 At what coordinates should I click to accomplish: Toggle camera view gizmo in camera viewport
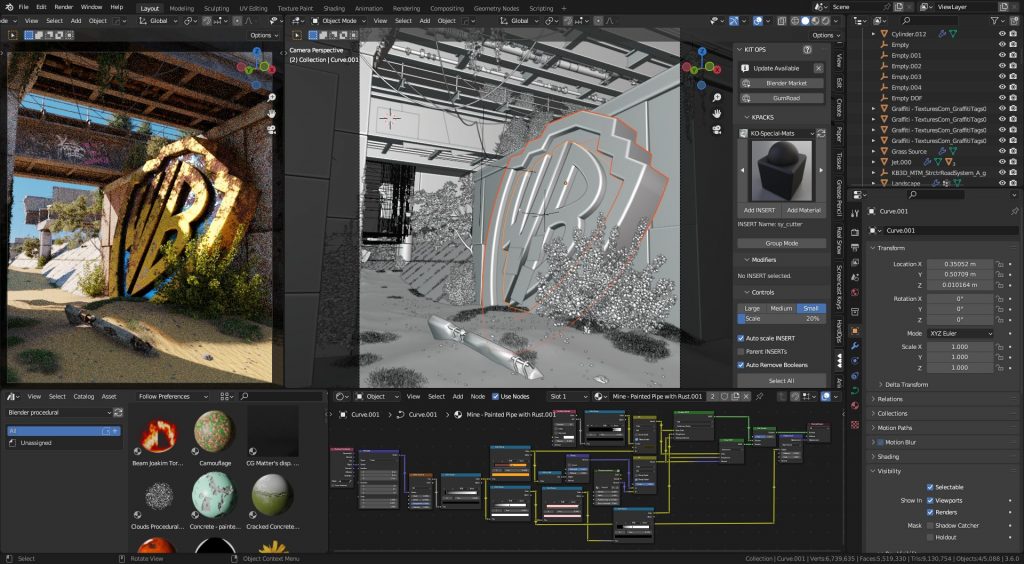716,129
